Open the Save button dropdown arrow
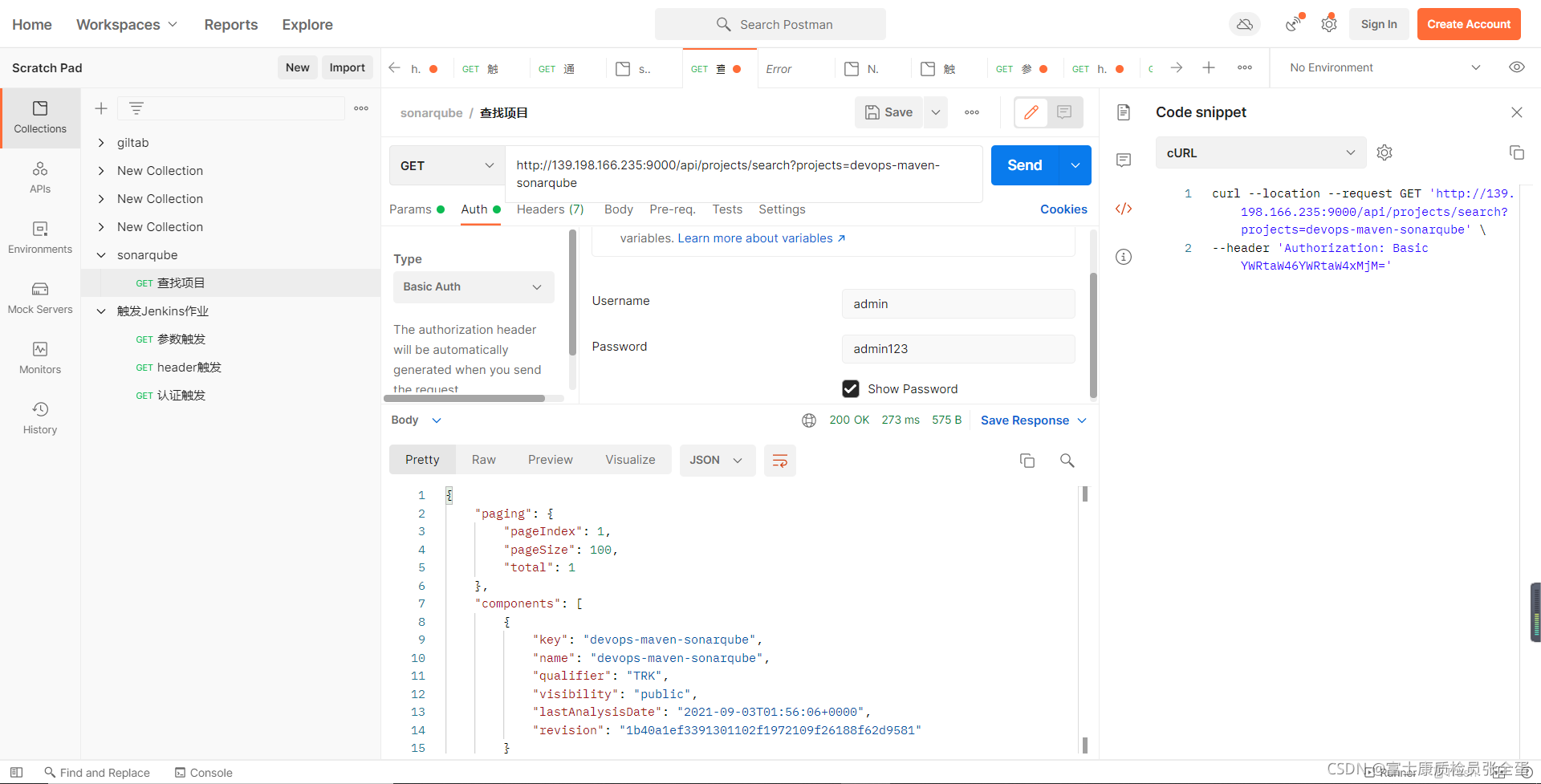Screen dimensions: 1541x784 tap(936, 112)
